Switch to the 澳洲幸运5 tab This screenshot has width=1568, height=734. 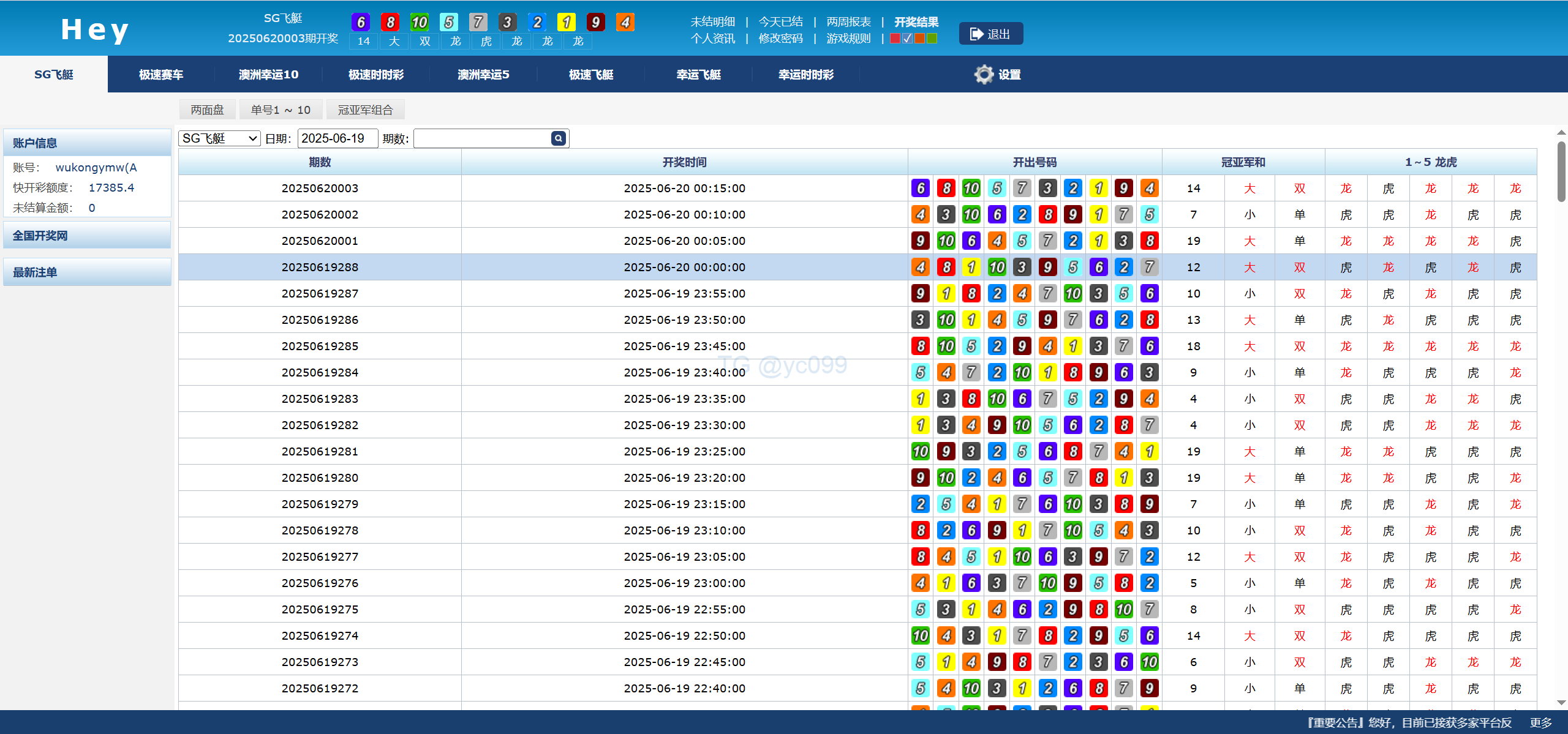point(483,75)
